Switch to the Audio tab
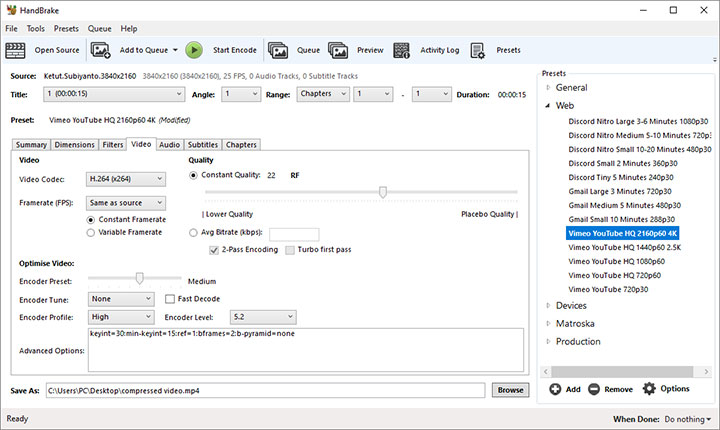 170,145
